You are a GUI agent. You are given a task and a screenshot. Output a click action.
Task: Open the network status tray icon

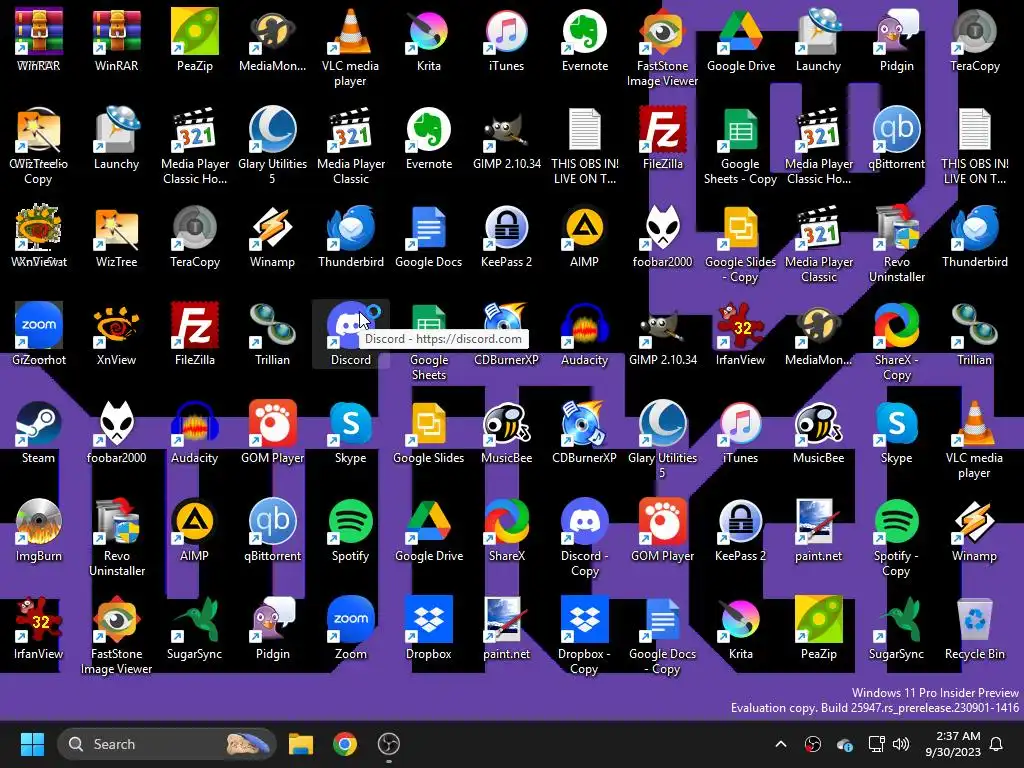tap(876, 744)
